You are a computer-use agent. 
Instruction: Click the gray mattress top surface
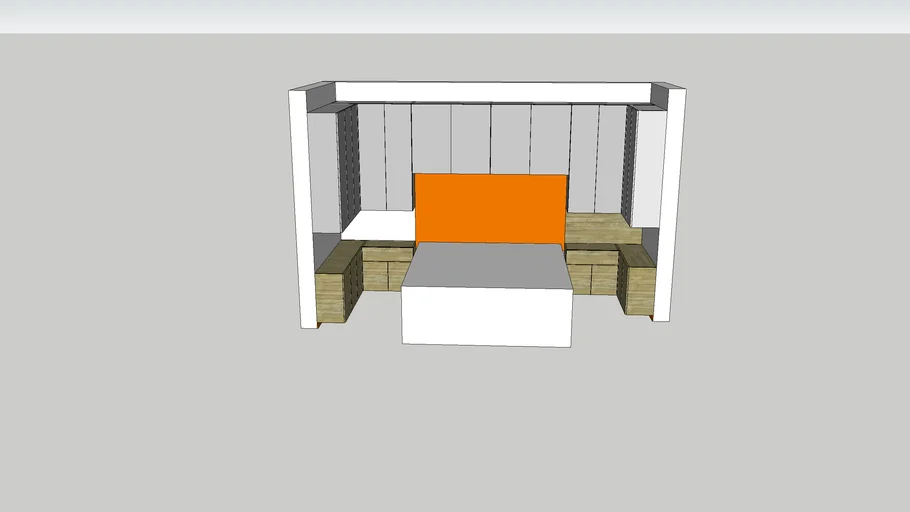pyautogui.click(x=486, y=266)
